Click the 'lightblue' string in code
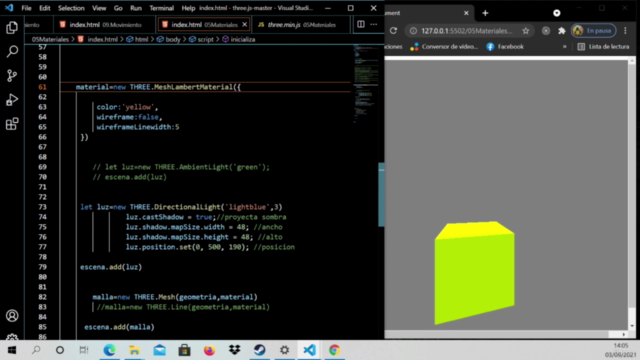Screen dimensions: 640x360 point(247,207)
